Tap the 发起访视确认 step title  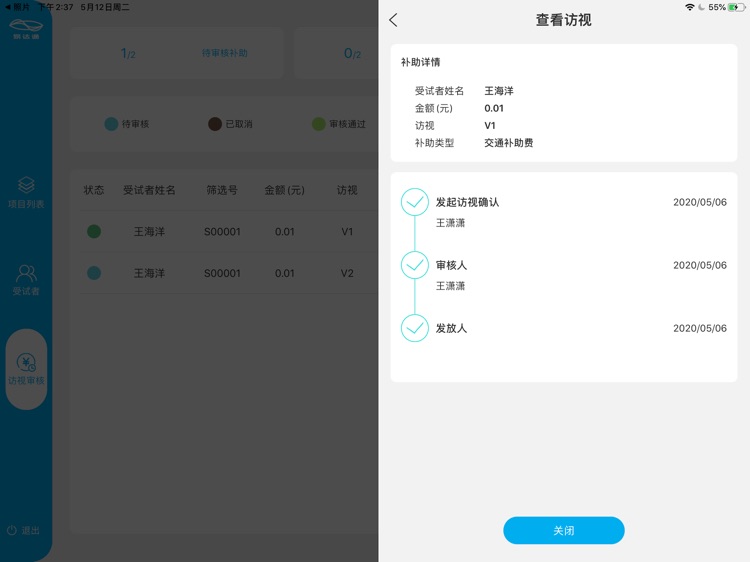pos(467,202)
